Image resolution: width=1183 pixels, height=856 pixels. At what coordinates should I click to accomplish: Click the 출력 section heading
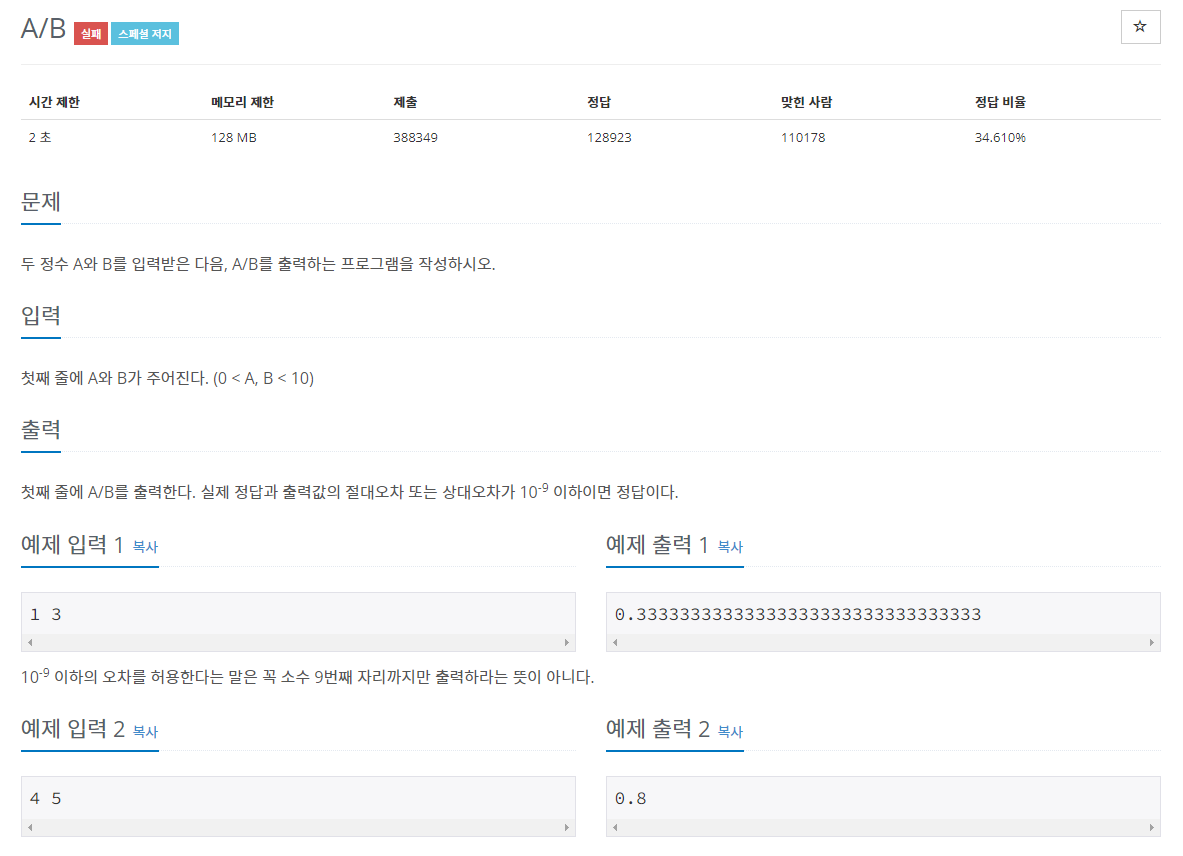[x=41, y=430]
